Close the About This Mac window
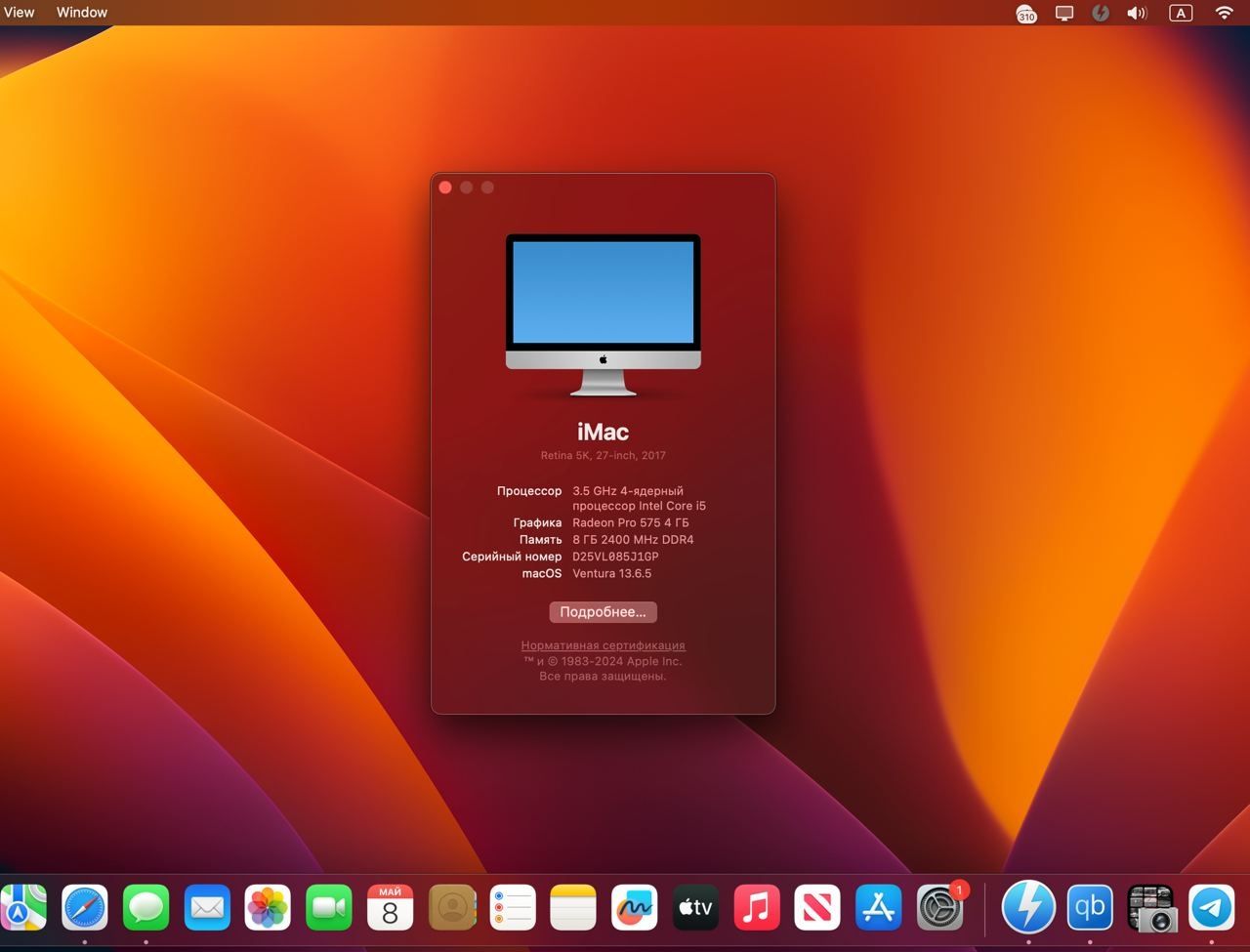Image resolution: width=1250 pixels, height=952 pixels. tap(445, 187)
